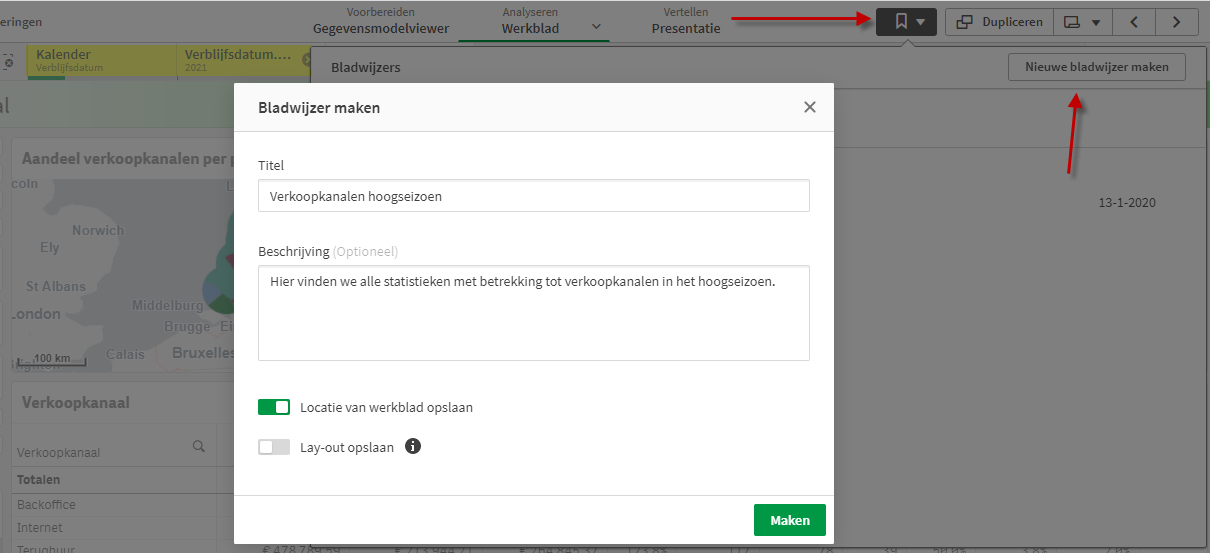Screen dimensions: 1210x553
Task: Show info about Lay-out opslaan
Action: [x=413, y=446]
